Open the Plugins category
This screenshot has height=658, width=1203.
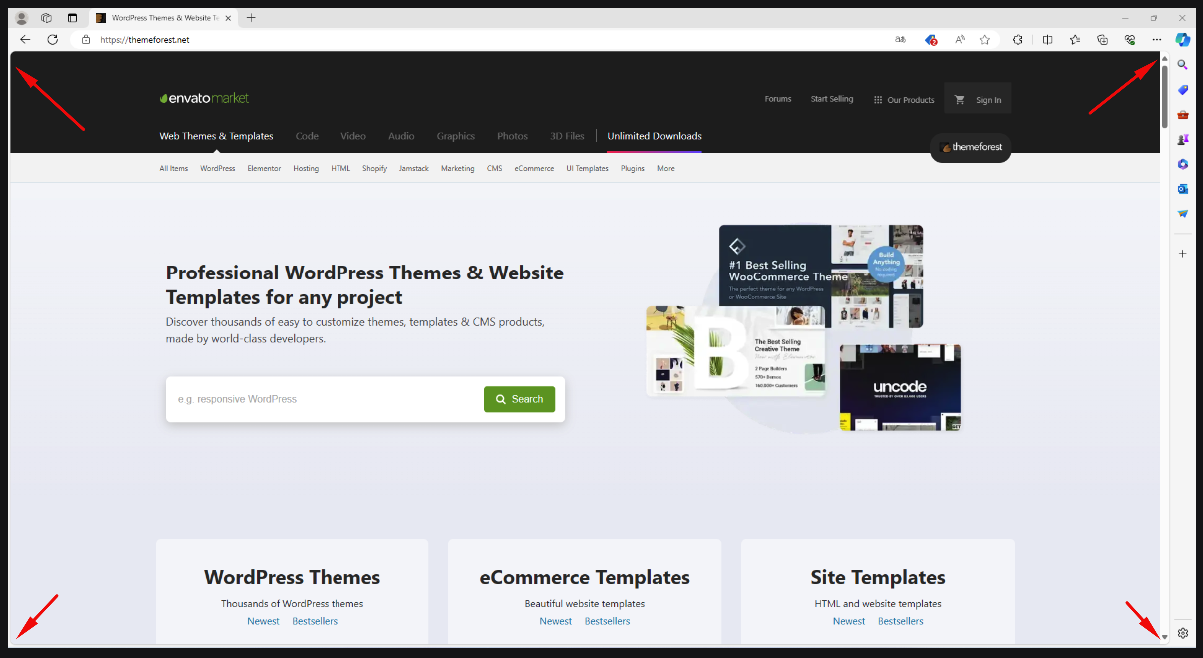(x=633, y=168)
